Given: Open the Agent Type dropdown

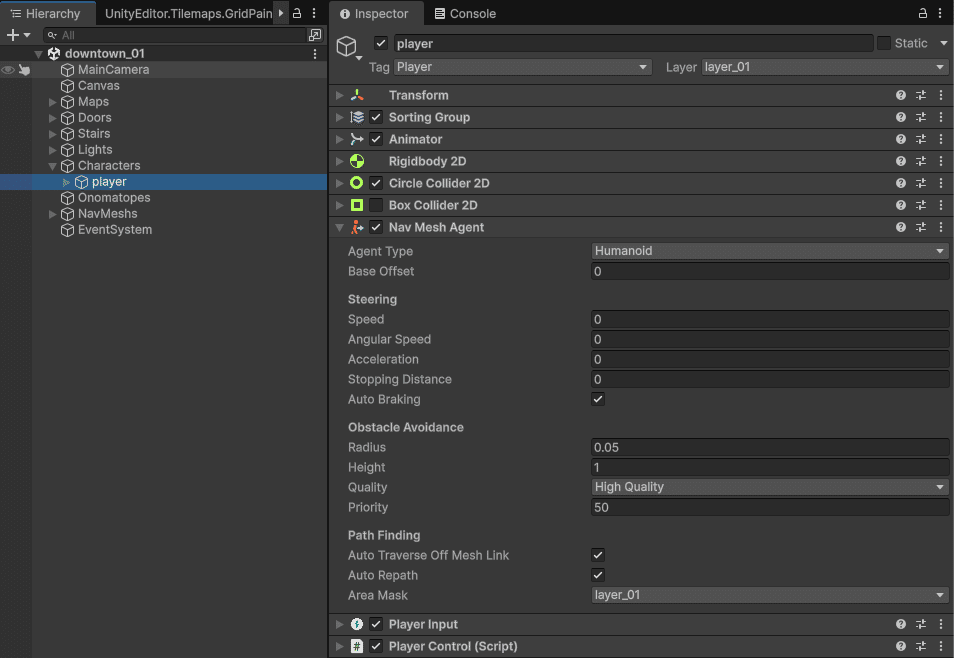Looking at the screenshot, I should point(770,251).
